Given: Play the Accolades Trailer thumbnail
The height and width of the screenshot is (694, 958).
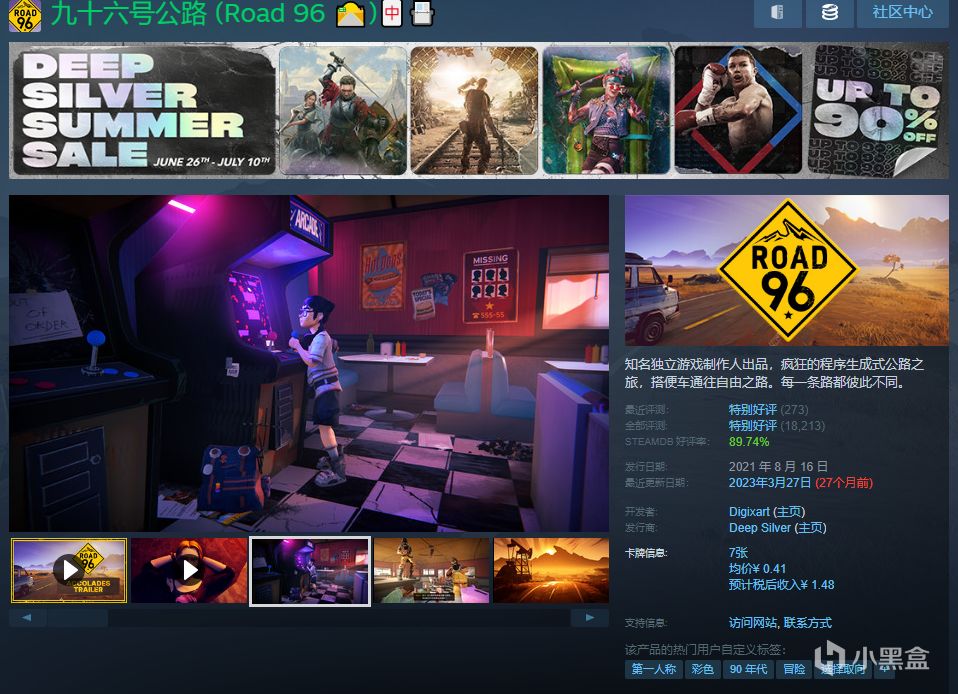Looking at the screenshot, I should click(x=69, y=571).
